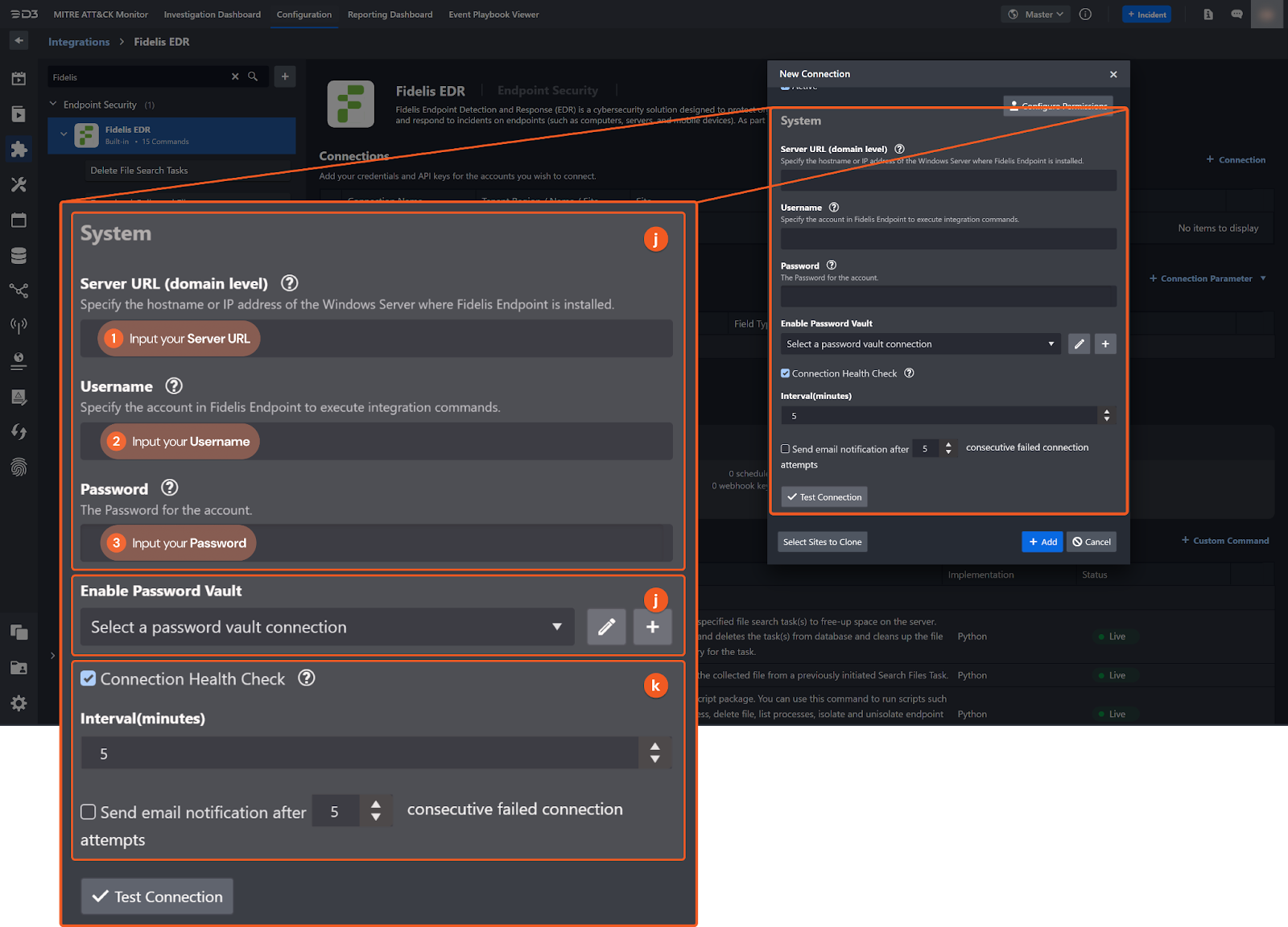Viewport: 1288px width, 927px height.
Task: Open the fingerprint icon in left sidebar
Action: click(x=19, y=468)
